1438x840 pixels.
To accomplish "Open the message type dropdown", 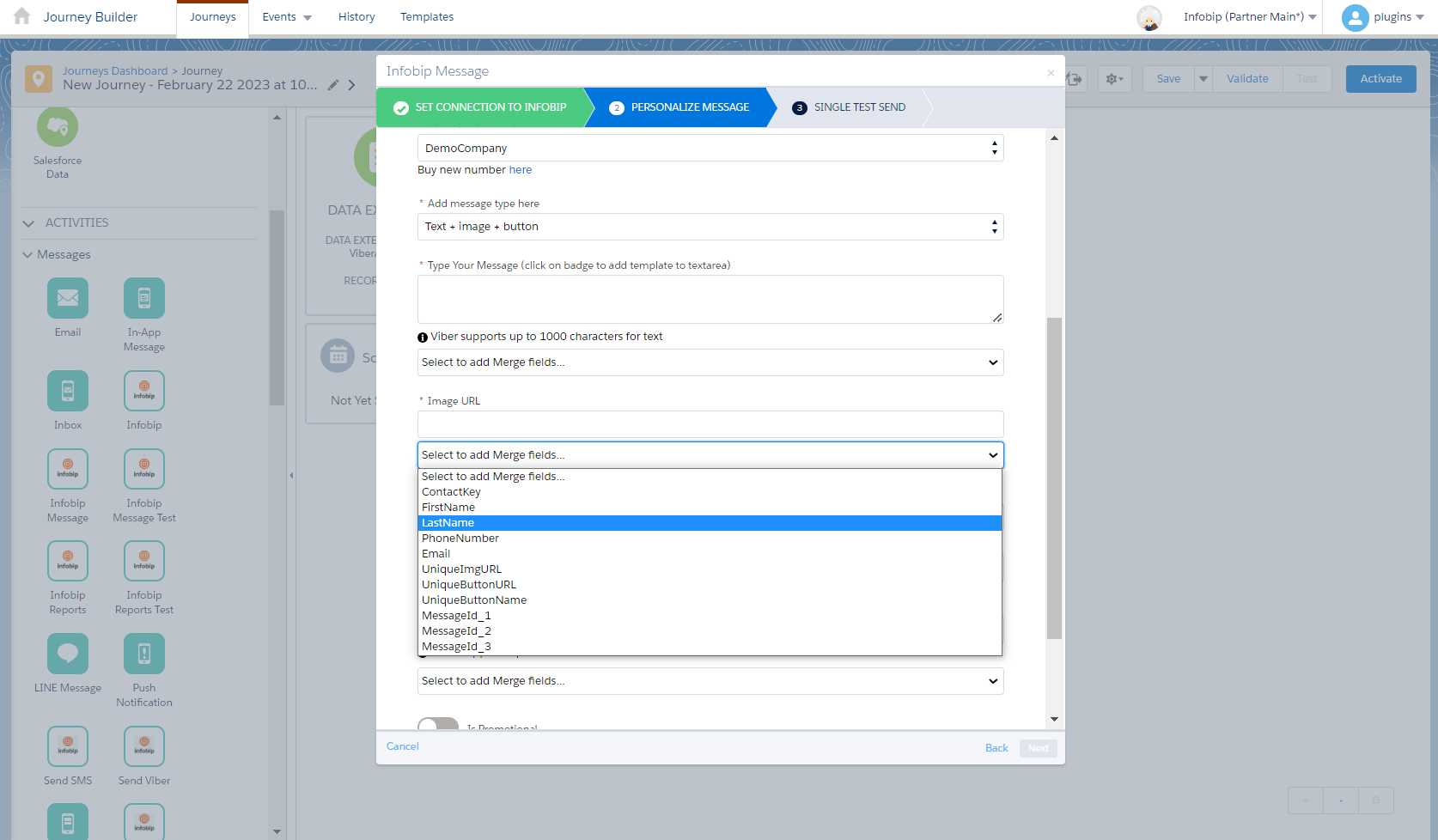I will click(710, 227).
